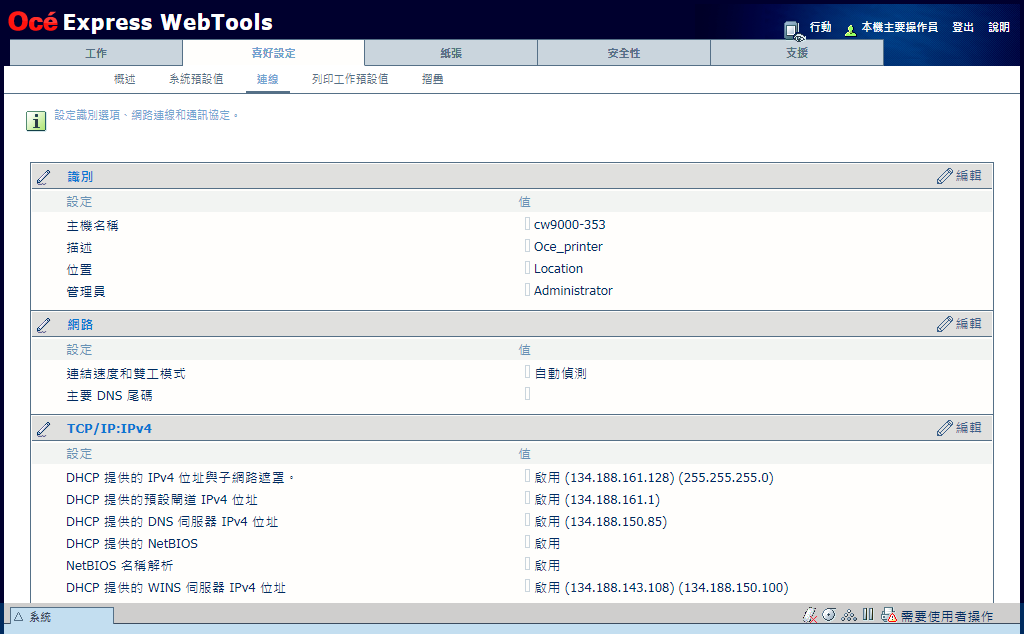Image resolution: width=1024 pixels, height=634 pixels.
Task: Click small marker before cw9000-353 value
Action: [x=528, y=223]
